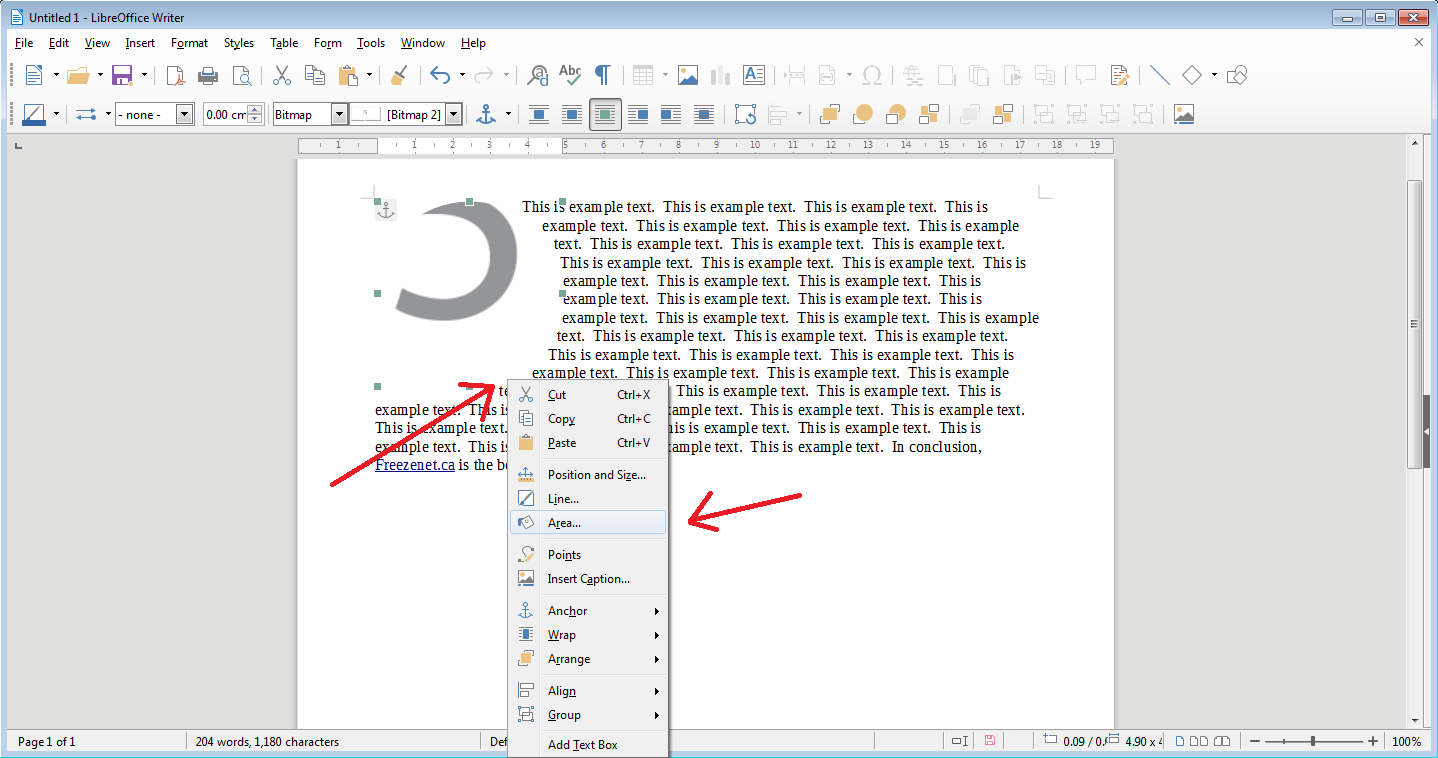Expand the line style 'none' dropdown

tap(184, 114)
